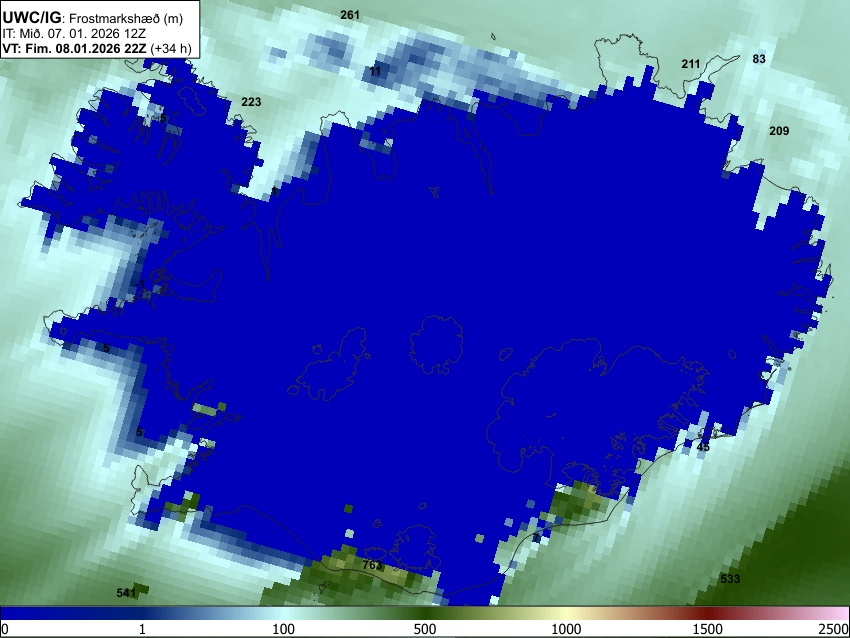The image size is (850, 638).
Task: Click the IT: Mið. 07. 01. 2026 12Z line
Action: tap(74, 34)
